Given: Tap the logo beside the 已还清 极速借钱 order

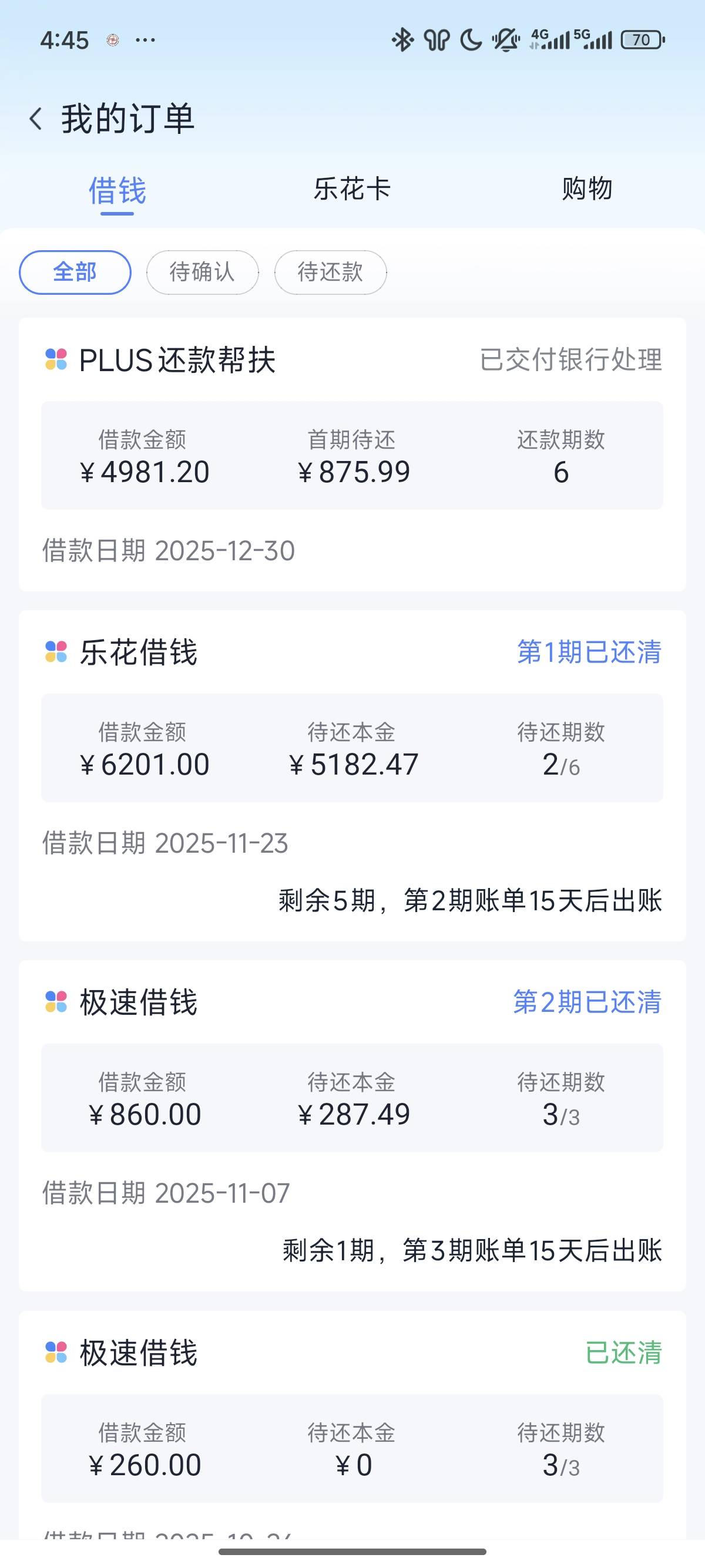Looking at the screenshot, I should click(x=56, y=1352).
